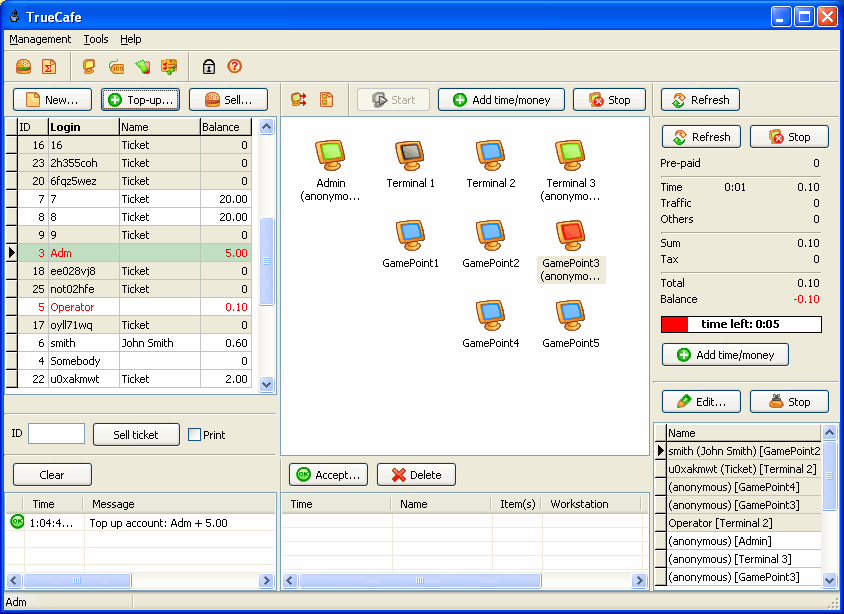
Task: Click the Login column header
Action: [x=83, y=127]
